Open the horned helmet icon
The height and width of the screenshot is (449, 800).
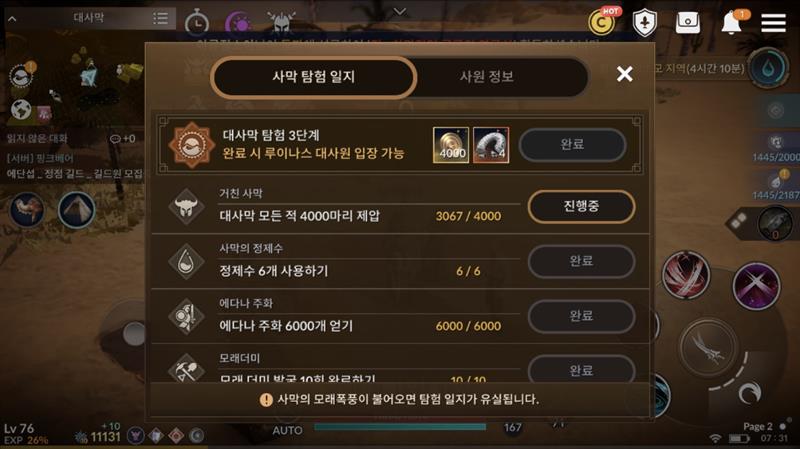281,21
